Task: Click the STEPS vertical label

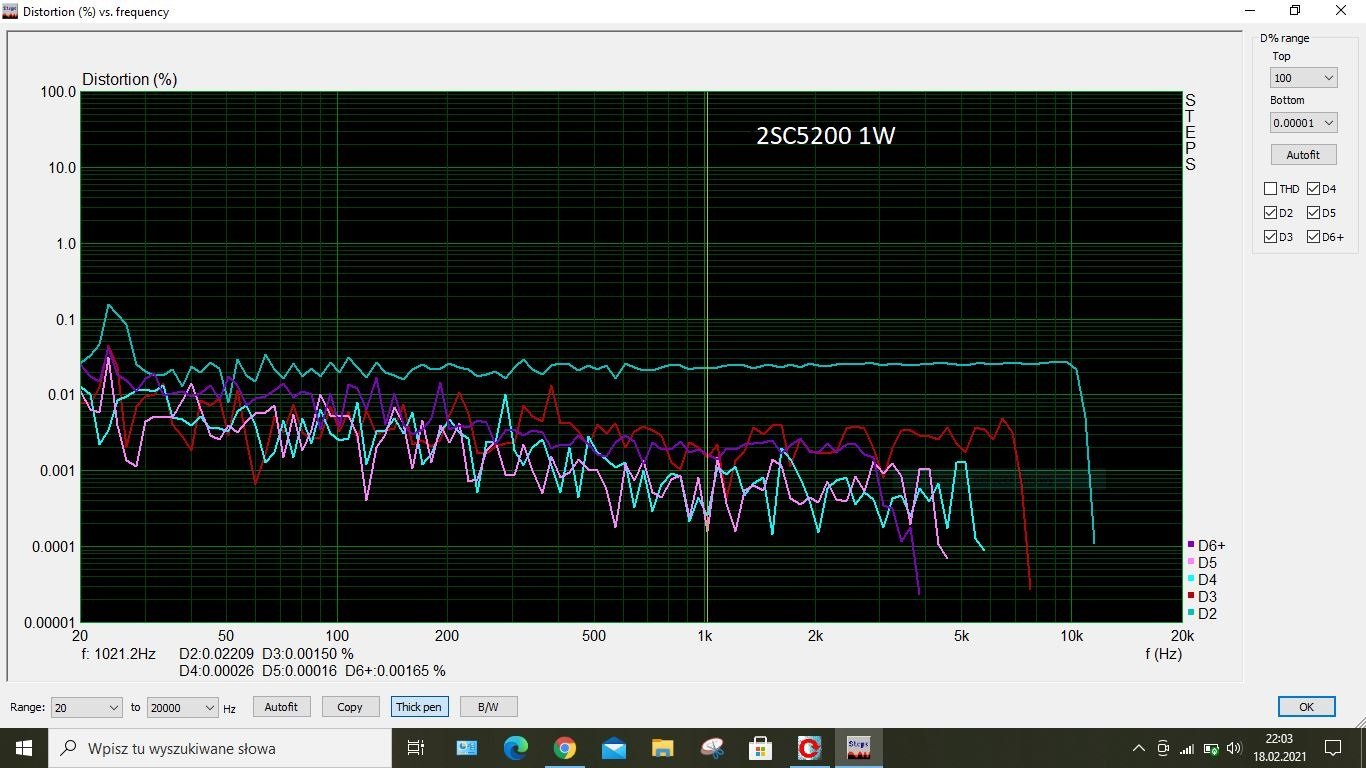Action: point(1190,132)
